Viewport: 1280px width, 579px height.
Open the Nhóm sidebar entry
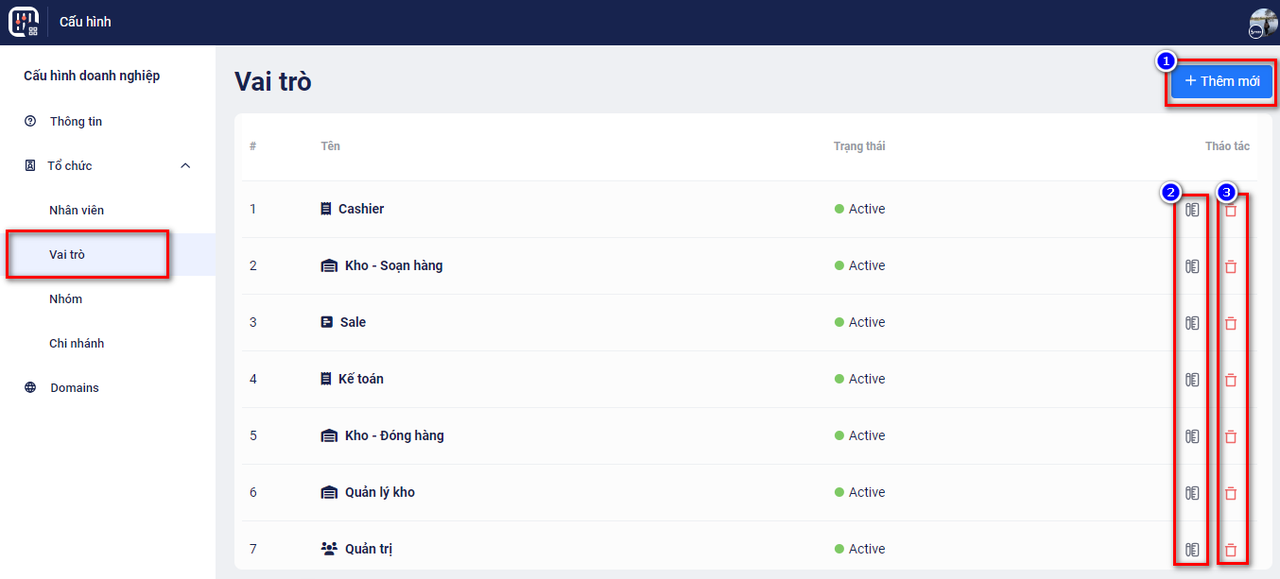pyautogui.click(x=66, y=299)
